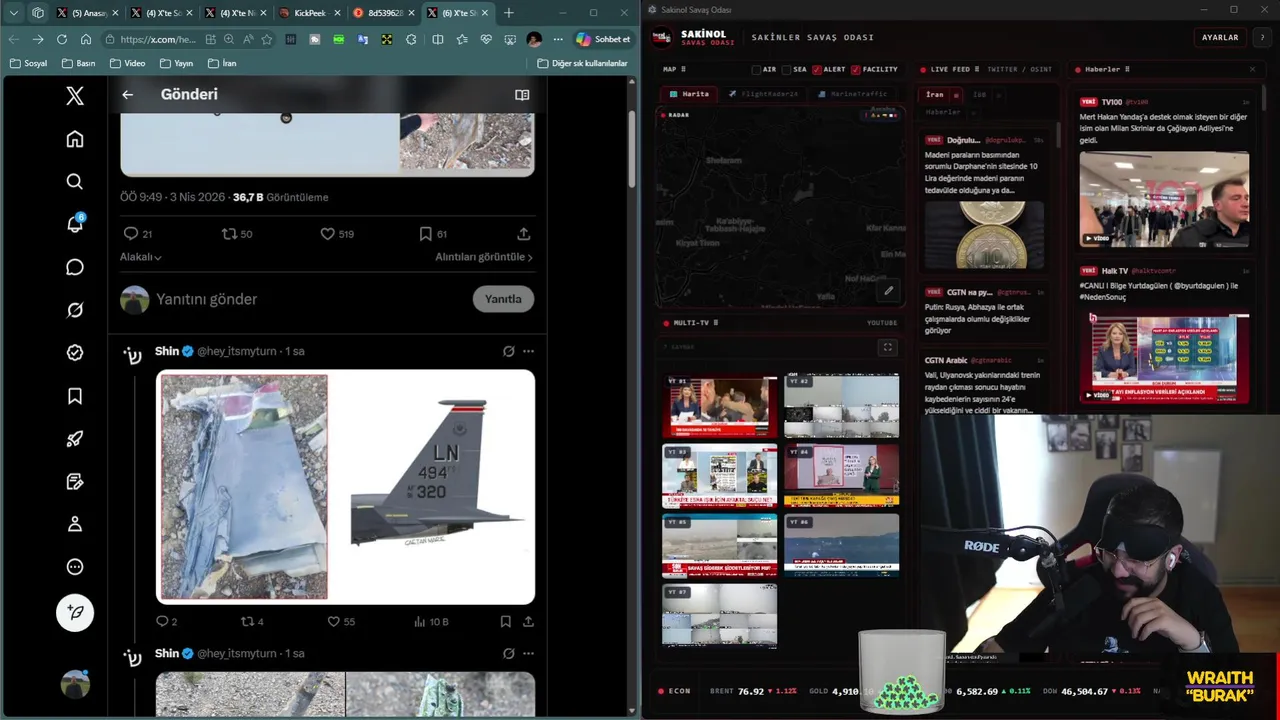
Task: Switch to the FlightRadar24 tab
Action: click(x=763, y=94)
